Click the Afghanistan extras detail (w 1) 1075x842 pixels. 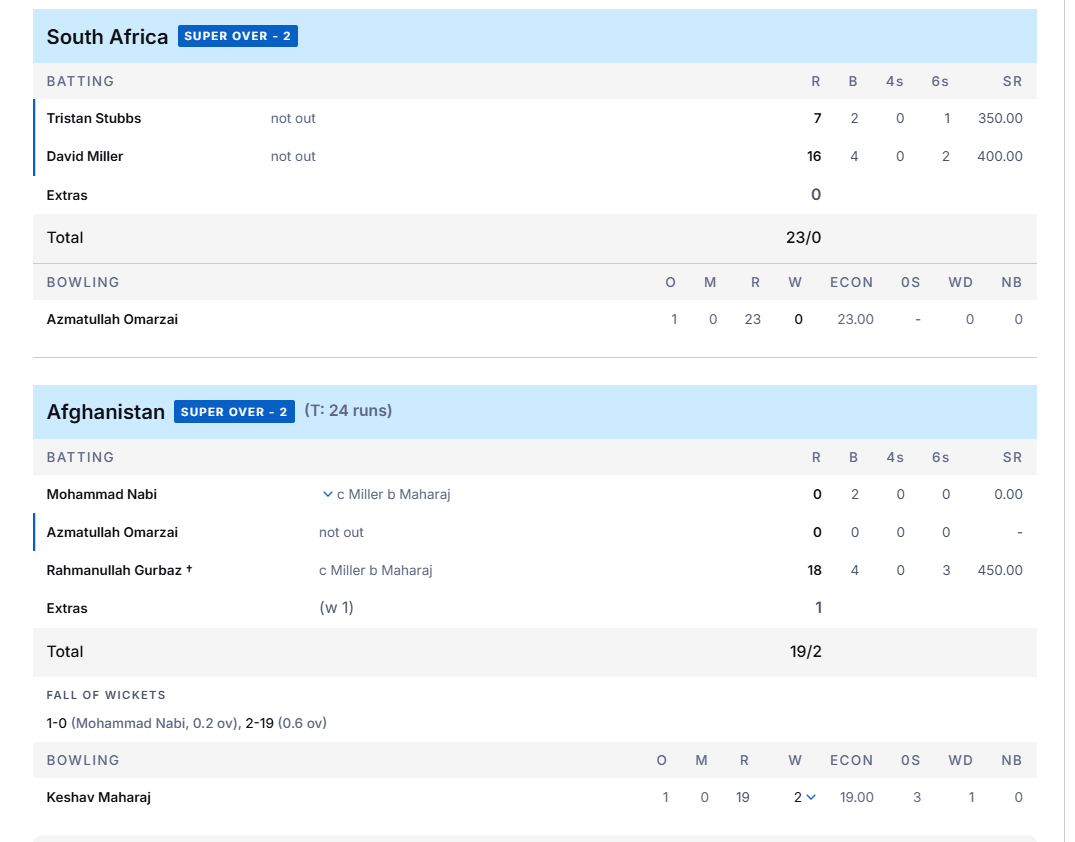click(x=336, y=608)
